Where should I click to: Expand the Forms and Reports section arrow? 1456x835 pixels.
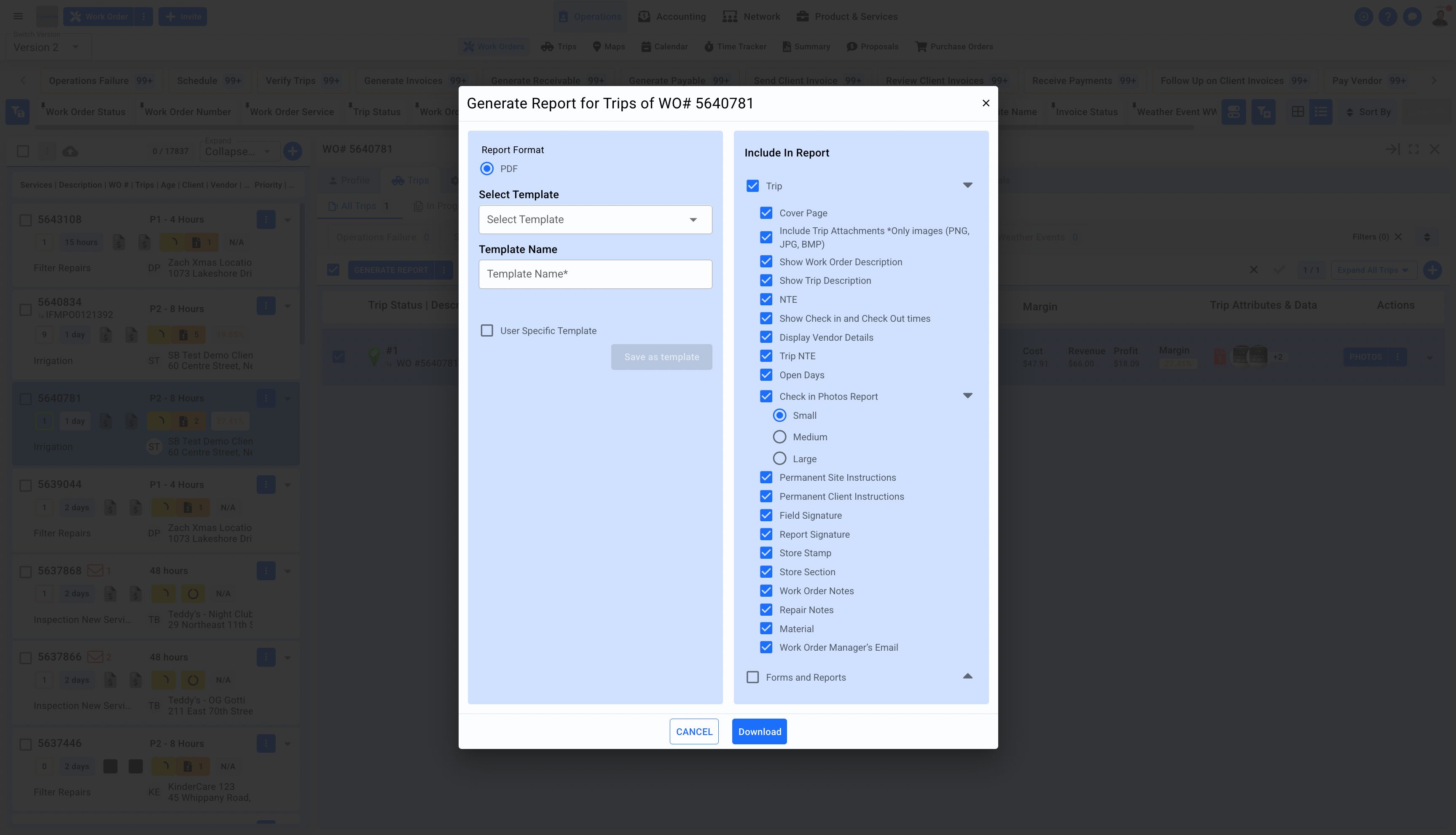967,677
